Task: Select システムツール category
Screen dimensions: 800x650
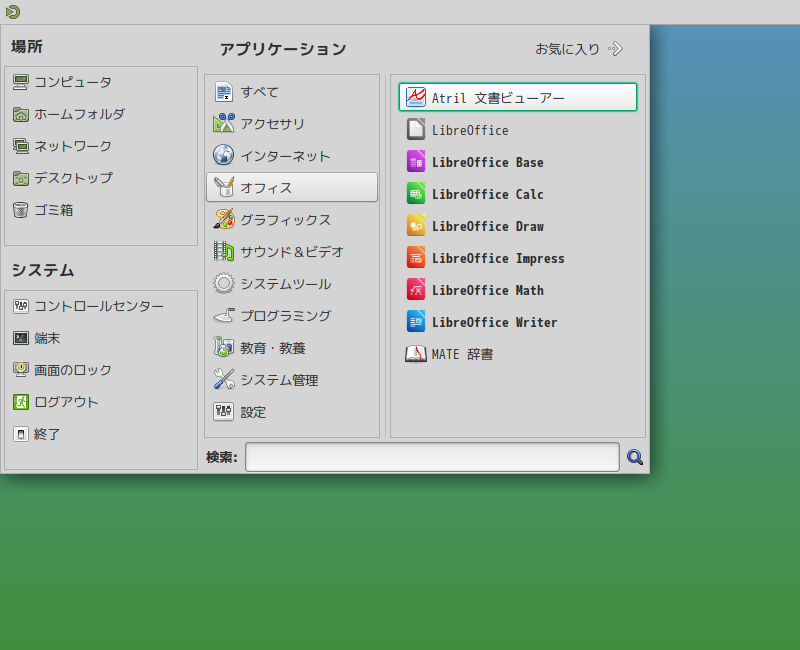Action: 292,284
